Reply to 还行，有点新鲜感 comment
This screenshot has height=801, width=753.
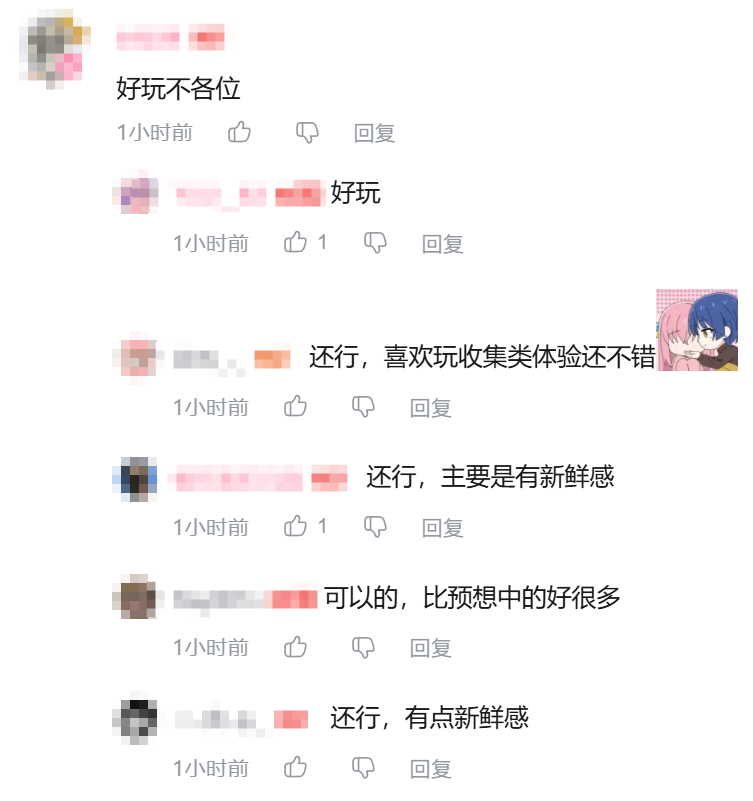coord(431,769)
